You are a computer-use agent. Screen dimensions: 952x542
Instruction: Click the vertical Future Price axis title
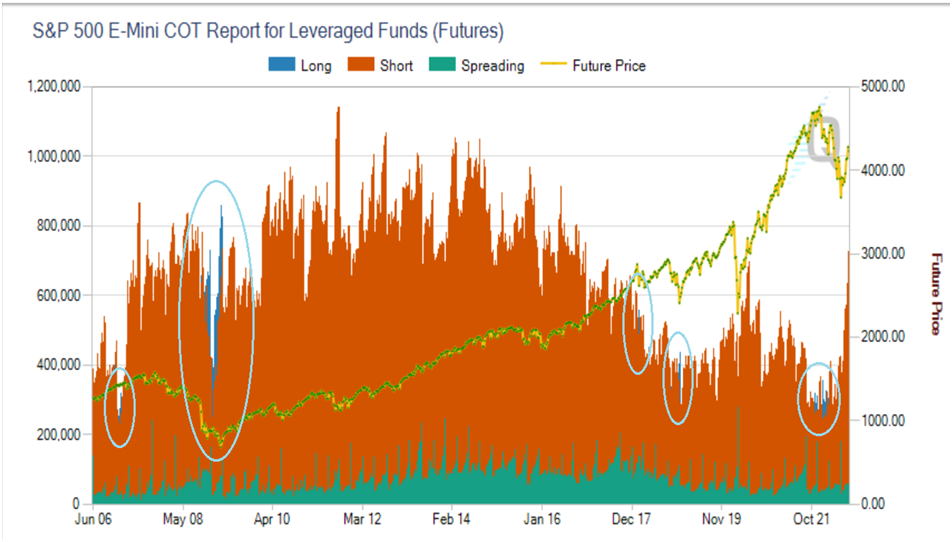(937, 294)
